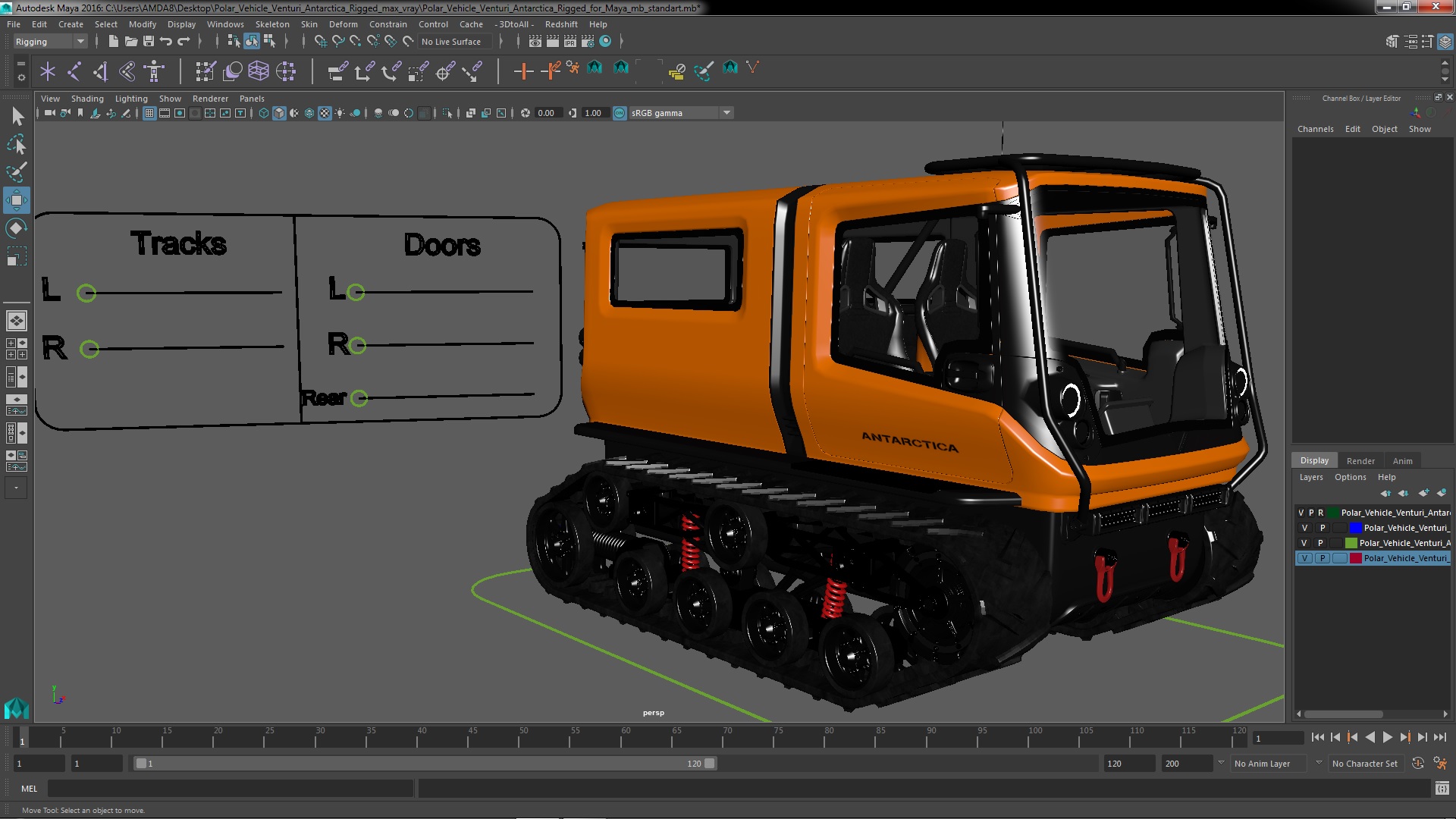Open the Panels menu in viewport
Screen dimensions: 1456x819
click(x=252, y=98)
